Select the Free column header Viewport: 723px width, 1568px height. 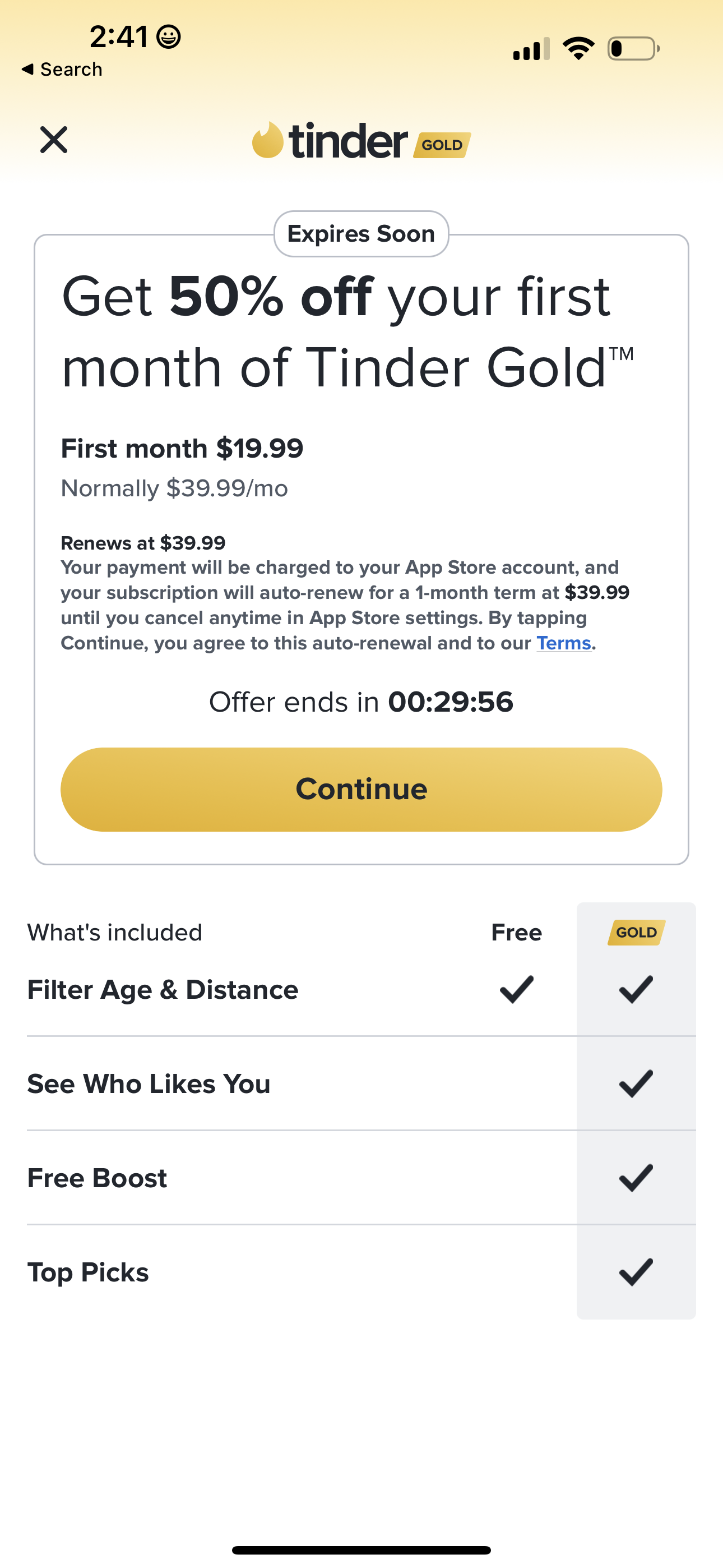pyautogui.click(x=516, y=933)
